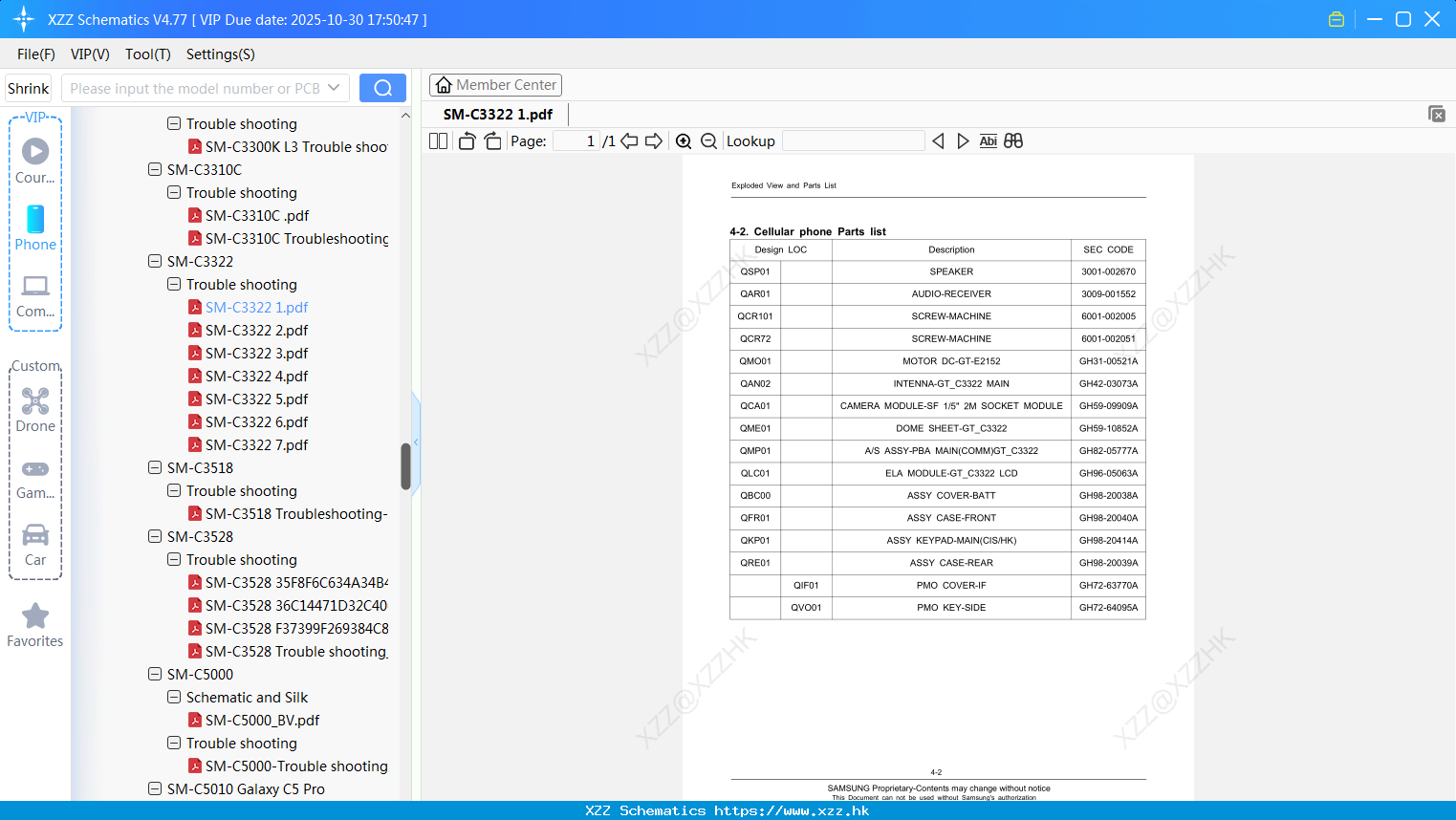1456x820 pixels.
Task: Click the xzz.hk link in status bar
Action: tap(792, 810)
